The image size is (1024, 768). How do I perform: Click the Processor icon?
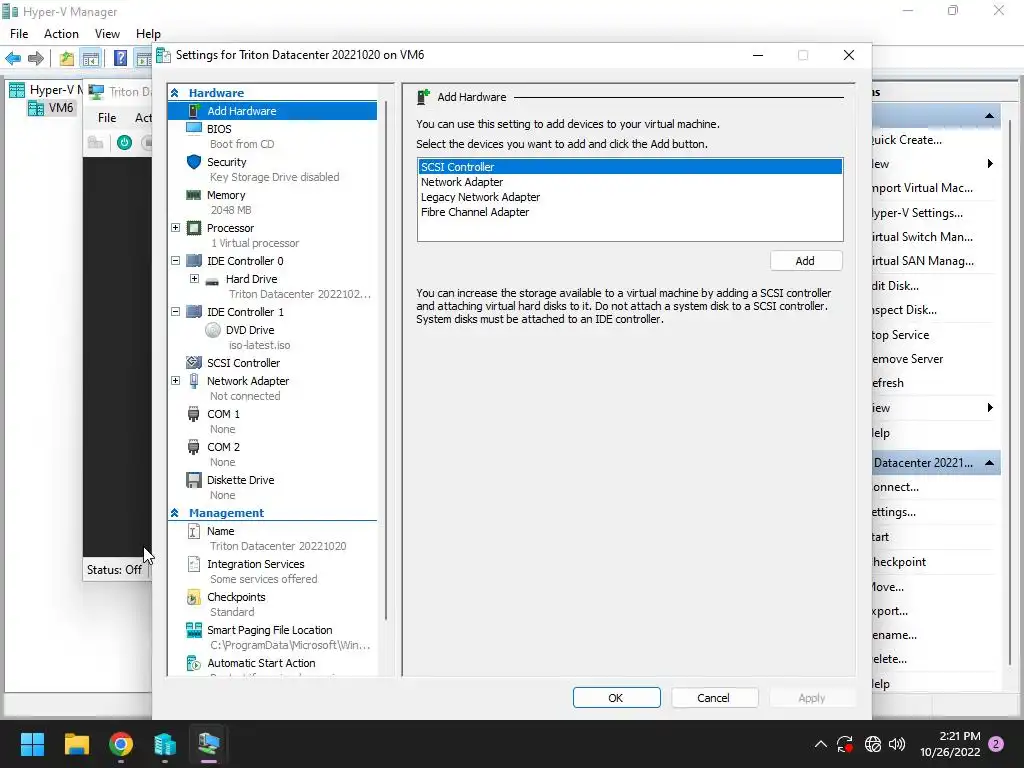[194, 228]
